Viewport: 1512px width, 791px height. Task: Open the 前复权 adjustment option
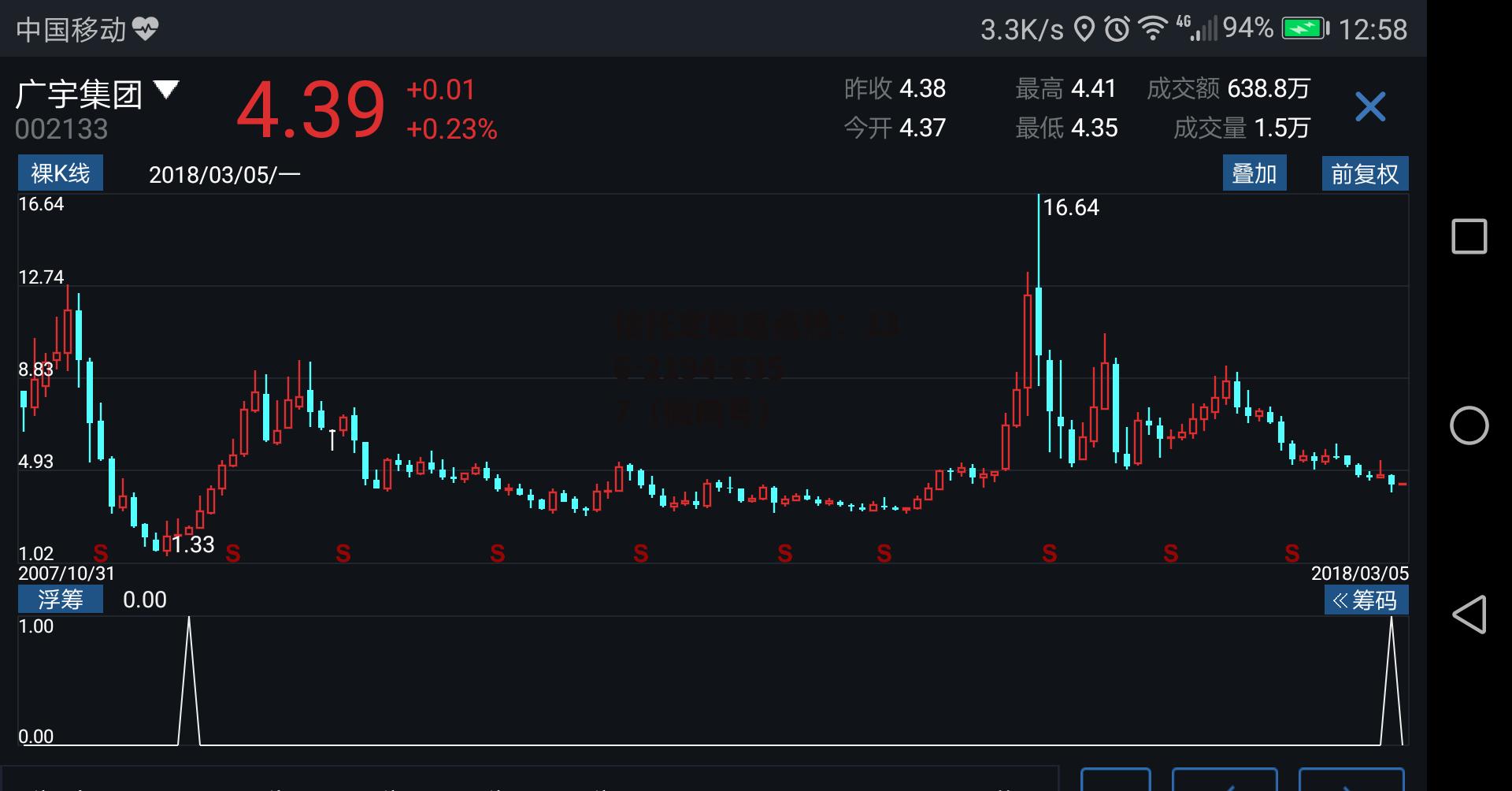(1365, 173)
